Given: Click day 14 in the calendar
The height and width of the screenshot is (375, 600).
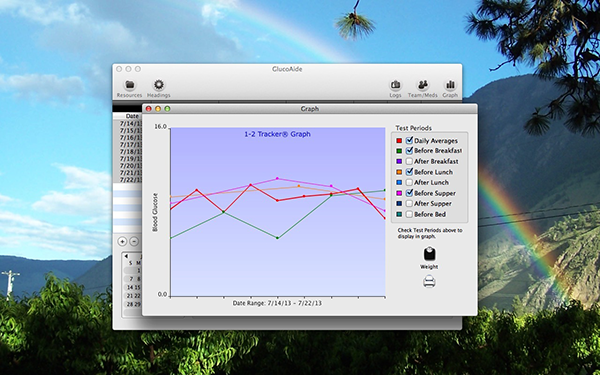Looking at the screenshot, I should tap(130, 287).
